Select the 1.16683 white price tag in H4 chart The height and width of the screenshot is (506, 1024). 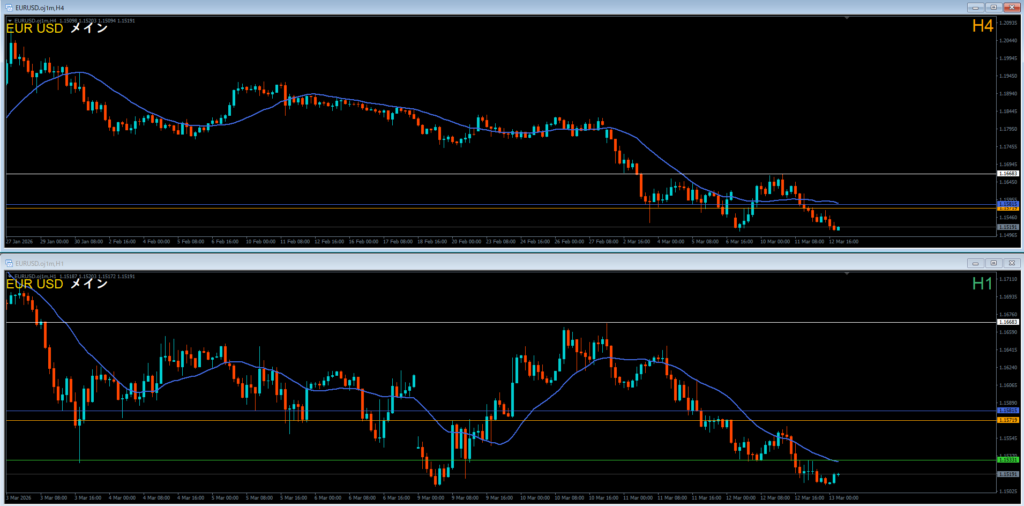point(1008,174)
